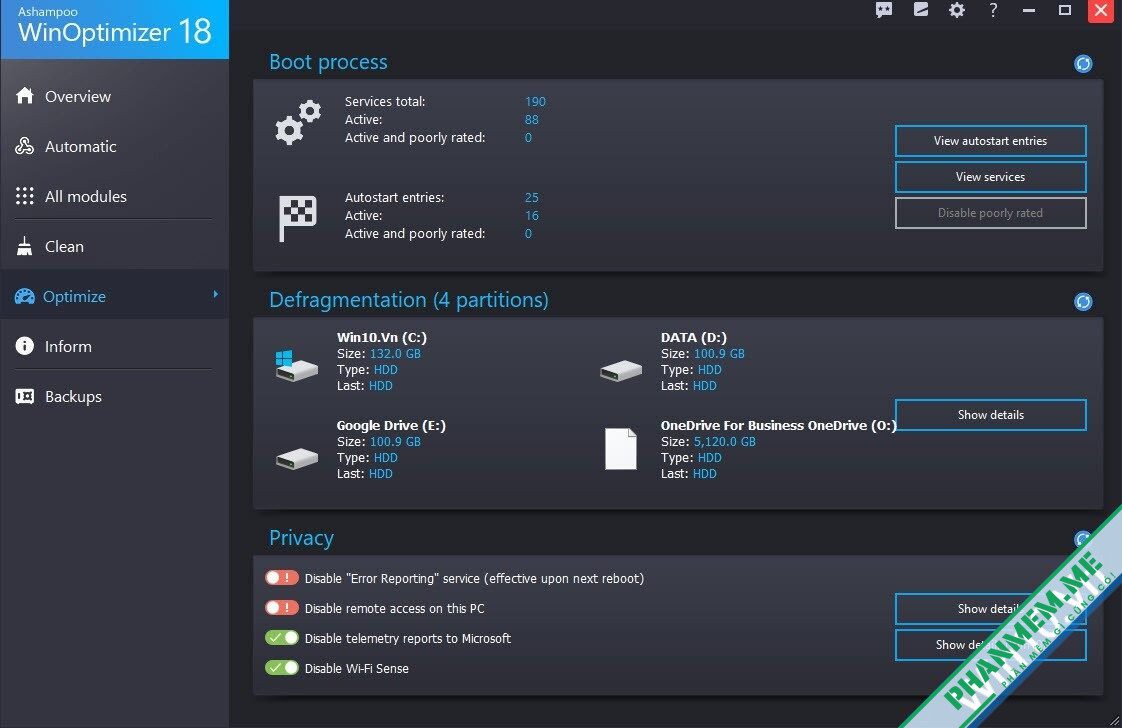The image size is (1122, 728).
Task: Open the Automatic section
Action: [114, 147]
